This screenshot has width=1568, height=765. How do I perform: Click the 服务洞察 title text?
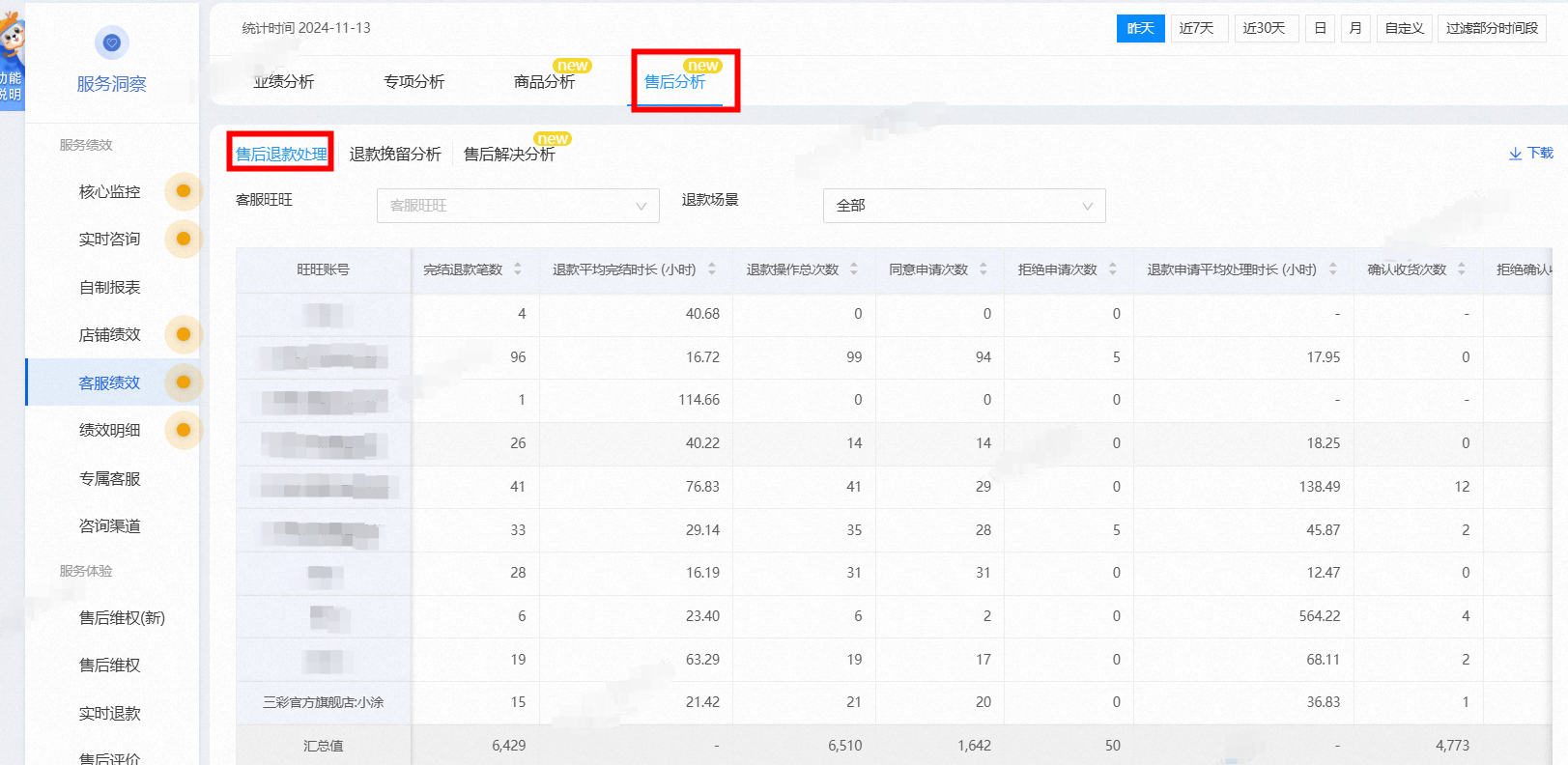point(112,84)
